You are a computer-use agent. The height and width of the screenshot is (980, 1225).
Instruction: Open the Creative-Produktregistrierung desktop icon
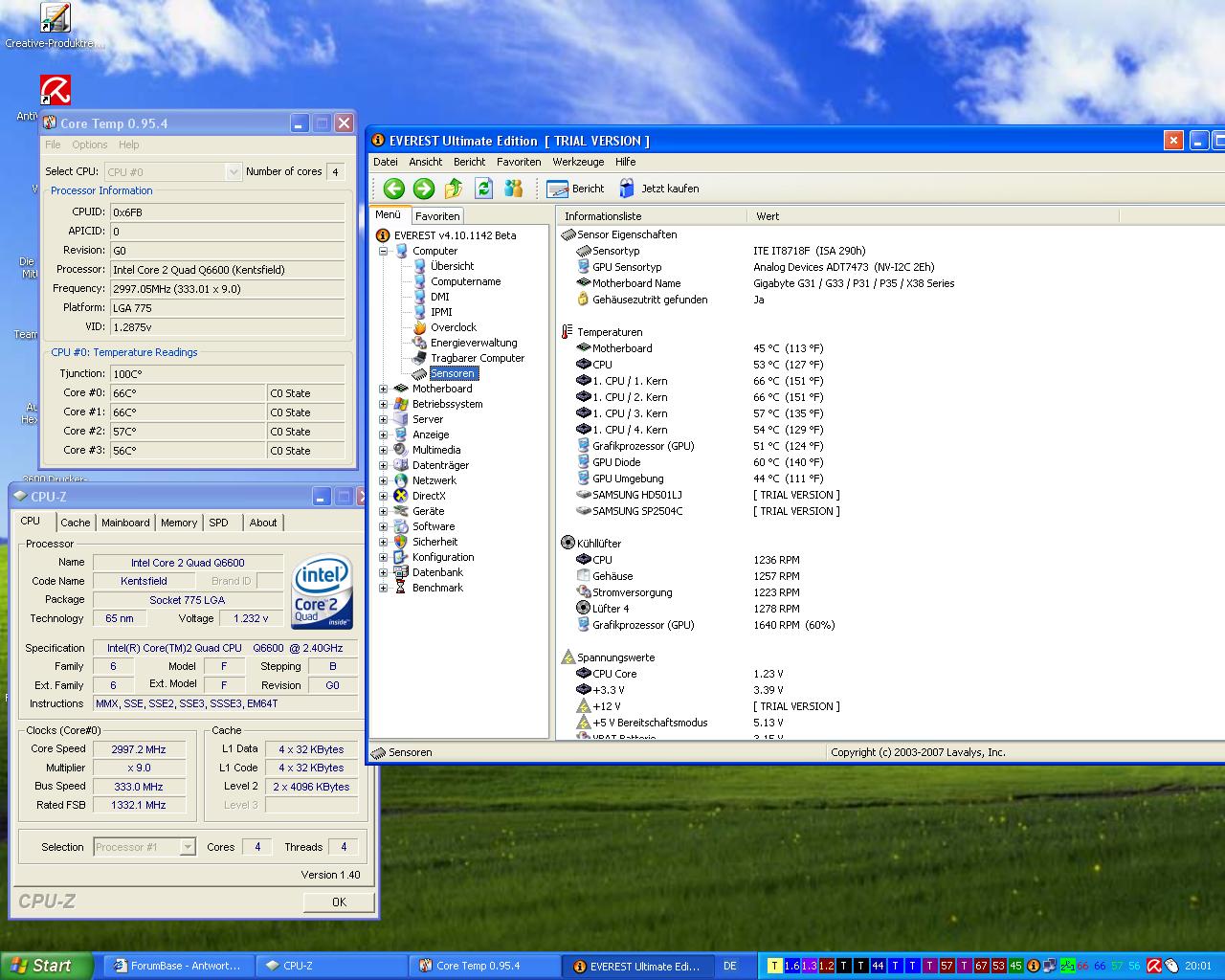[x=55, y=18]
